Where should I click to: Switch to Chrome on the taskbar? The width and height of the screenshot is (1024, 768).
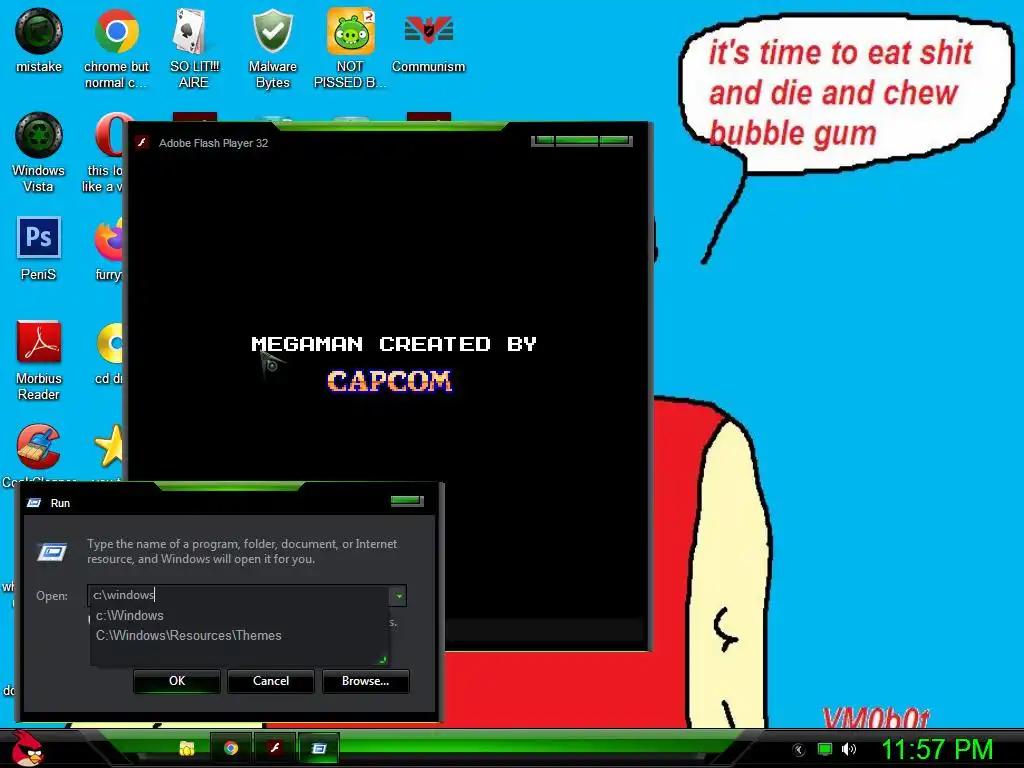tap(231, 748)
